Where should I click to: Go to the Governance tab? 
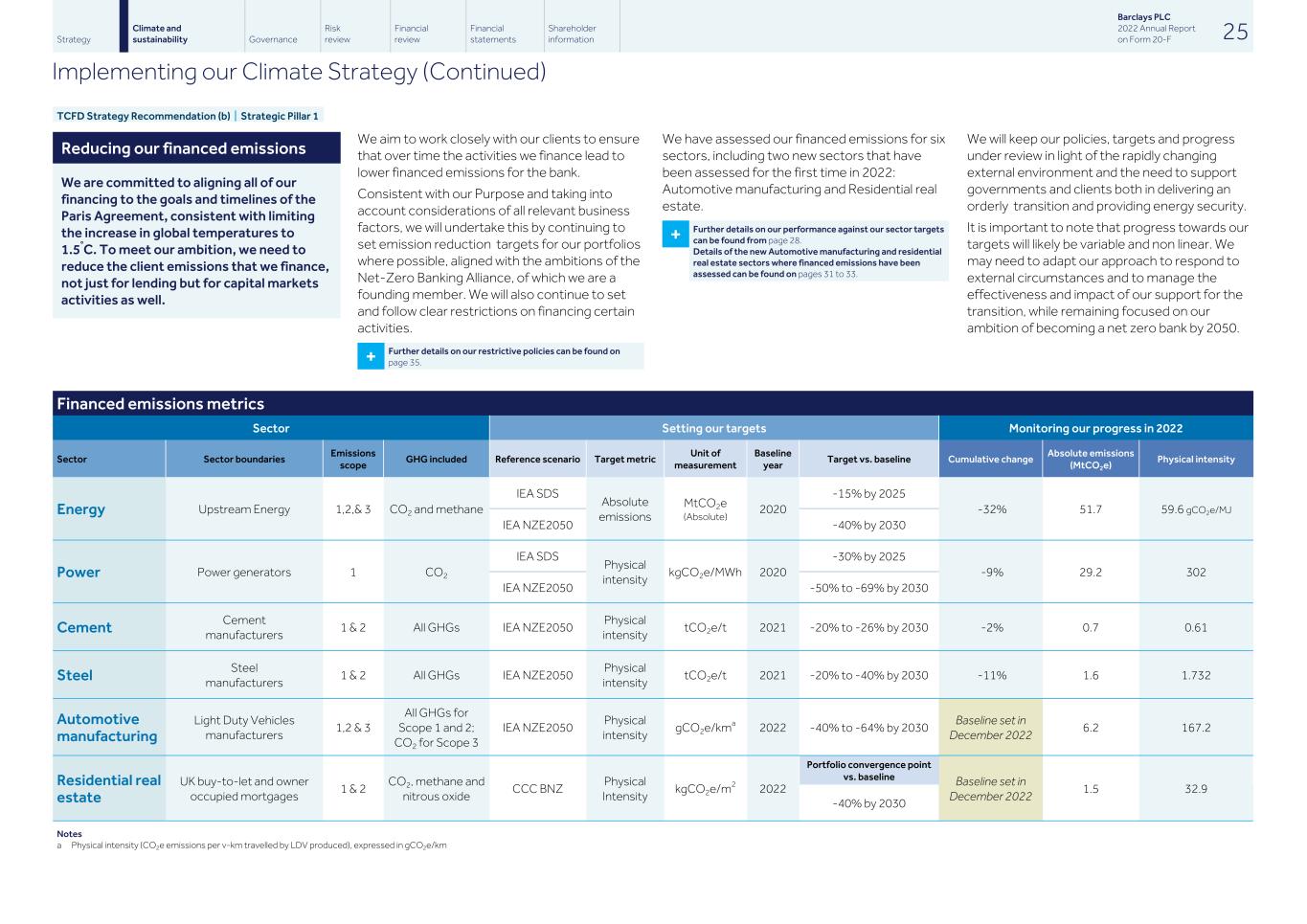(x=273, y=39)
